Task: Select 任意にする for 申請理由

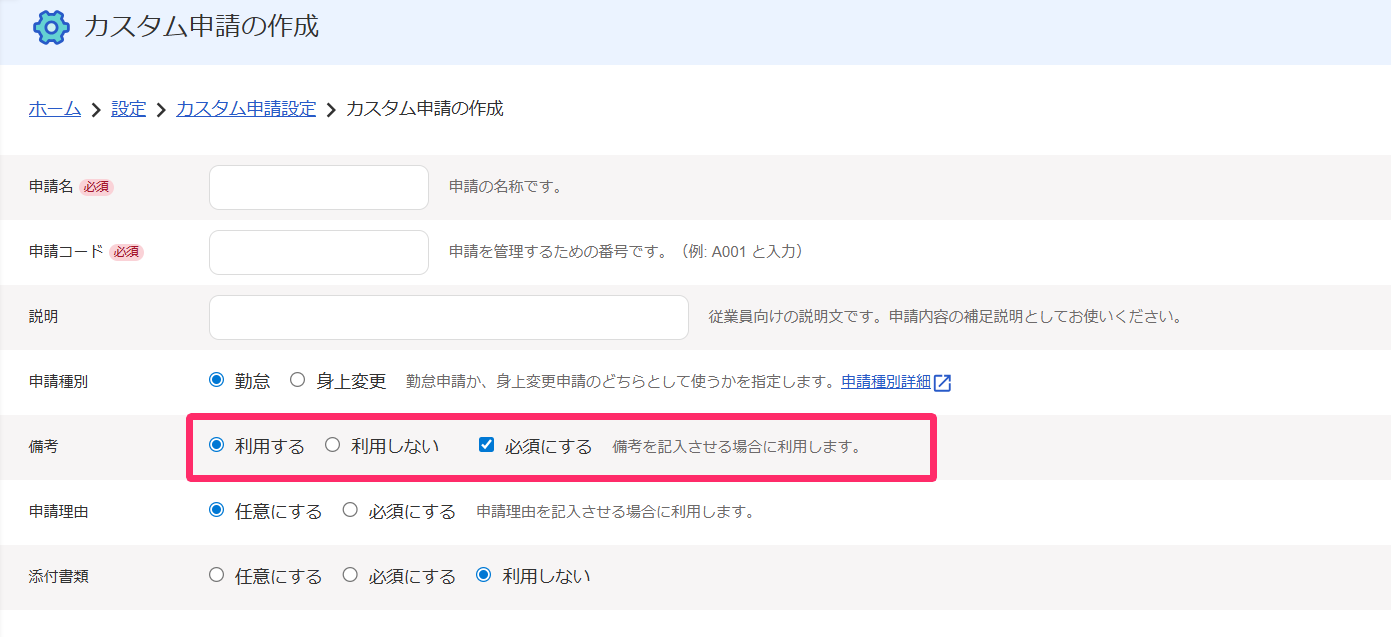Action: 216,510
